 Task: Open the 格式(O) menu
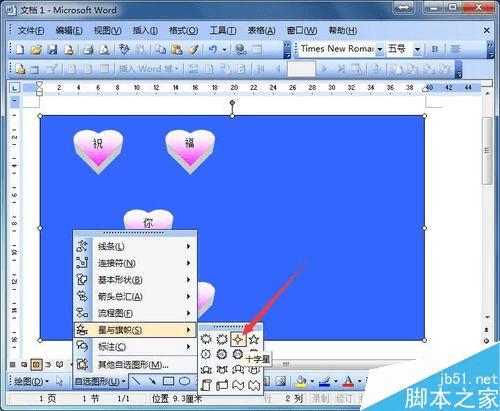pos(183,31)
